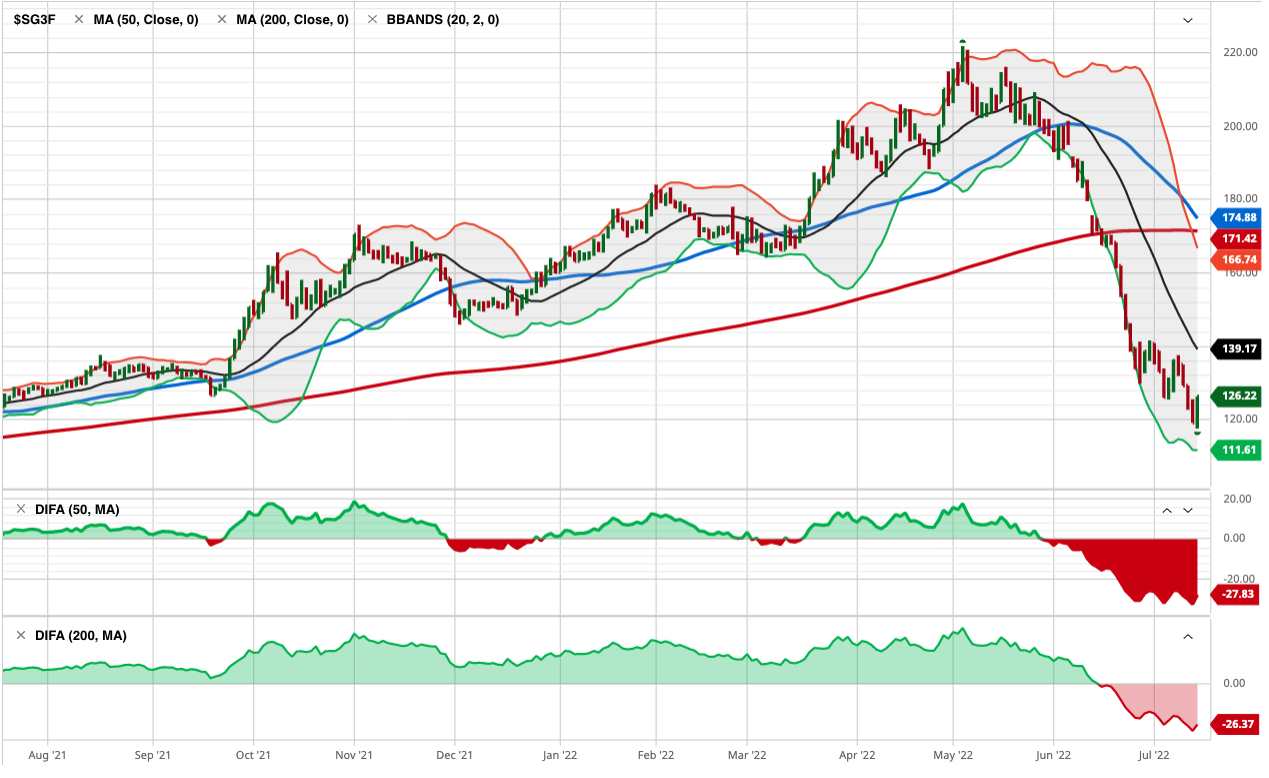
Task: Click the red -27.83 DIFA value marker
Action: tap(1237, 595)
